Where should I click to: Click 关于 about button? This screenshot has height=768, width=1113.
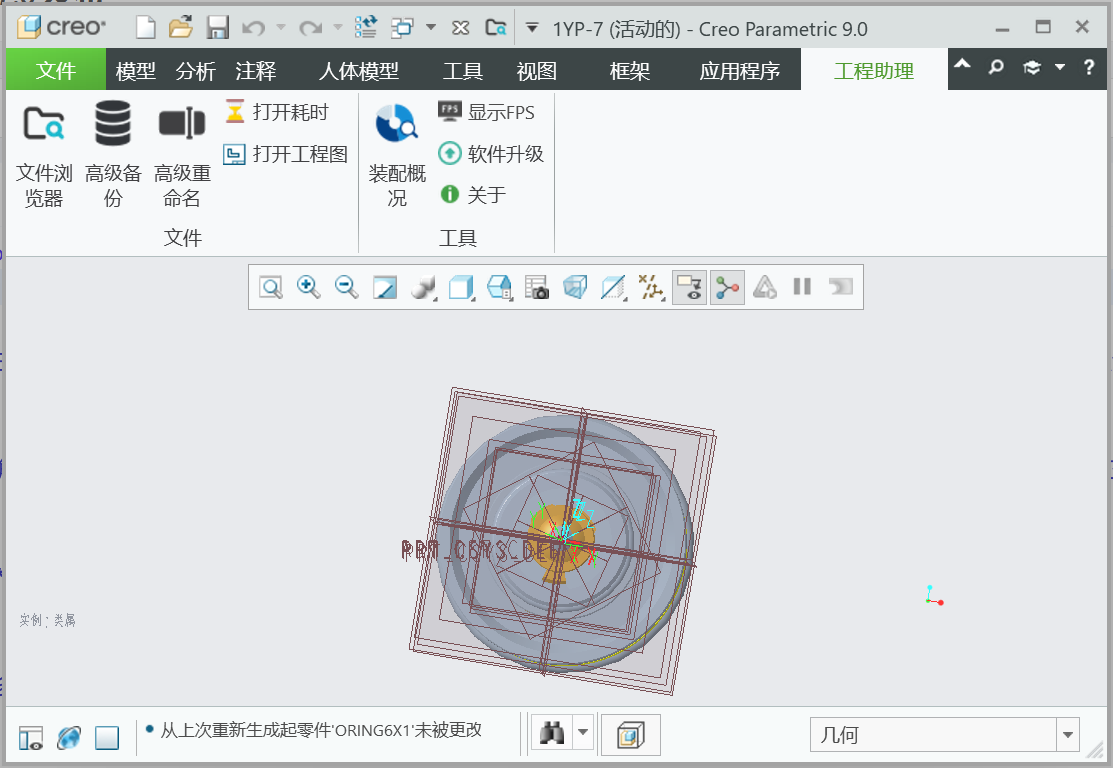coord(473,194)
